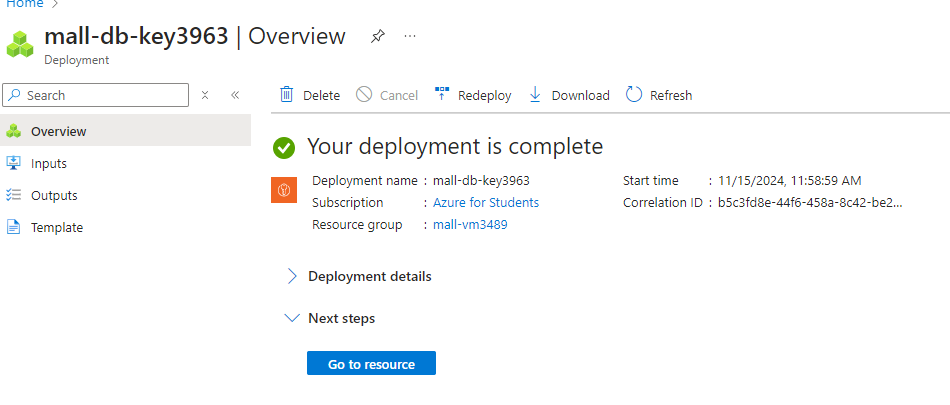This screenshot has width=950, height=405.
Task: Click the Outputs checklist sidebar icon
Action: coord(13,195)
